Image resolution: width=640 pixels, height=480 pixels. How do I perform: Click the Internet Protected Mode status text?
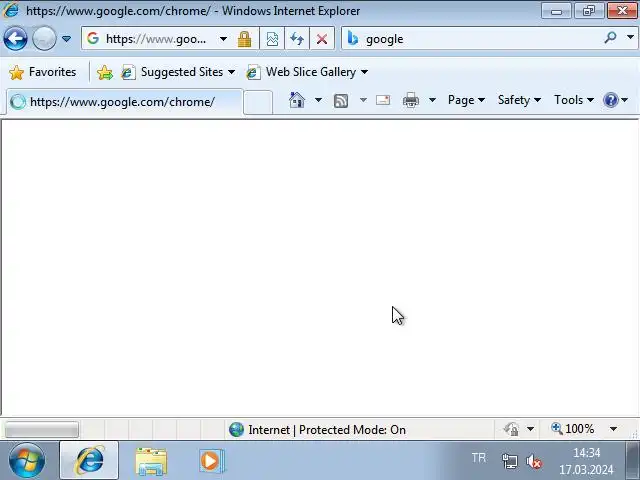point(327,430)
